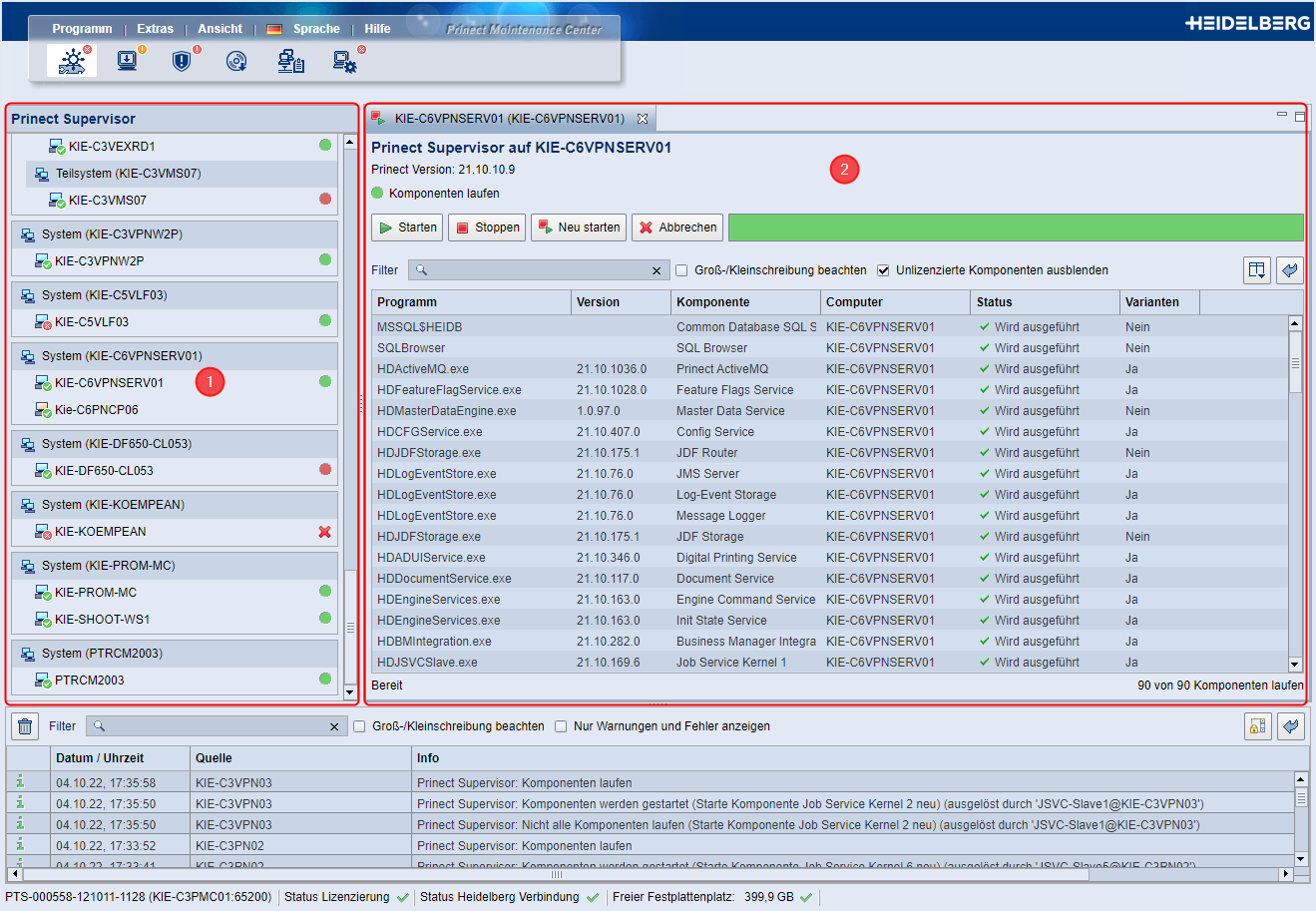This screenshot has width=1316, height=911.
Task: Sort by the Programm column header
Action: tap(471, 302)
